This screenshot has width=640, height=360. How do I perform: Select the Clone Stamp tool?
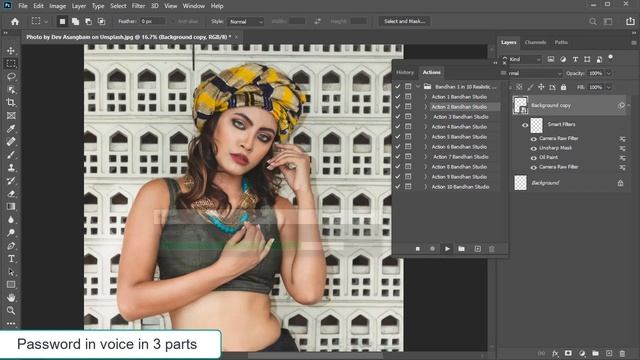[11, 168]
